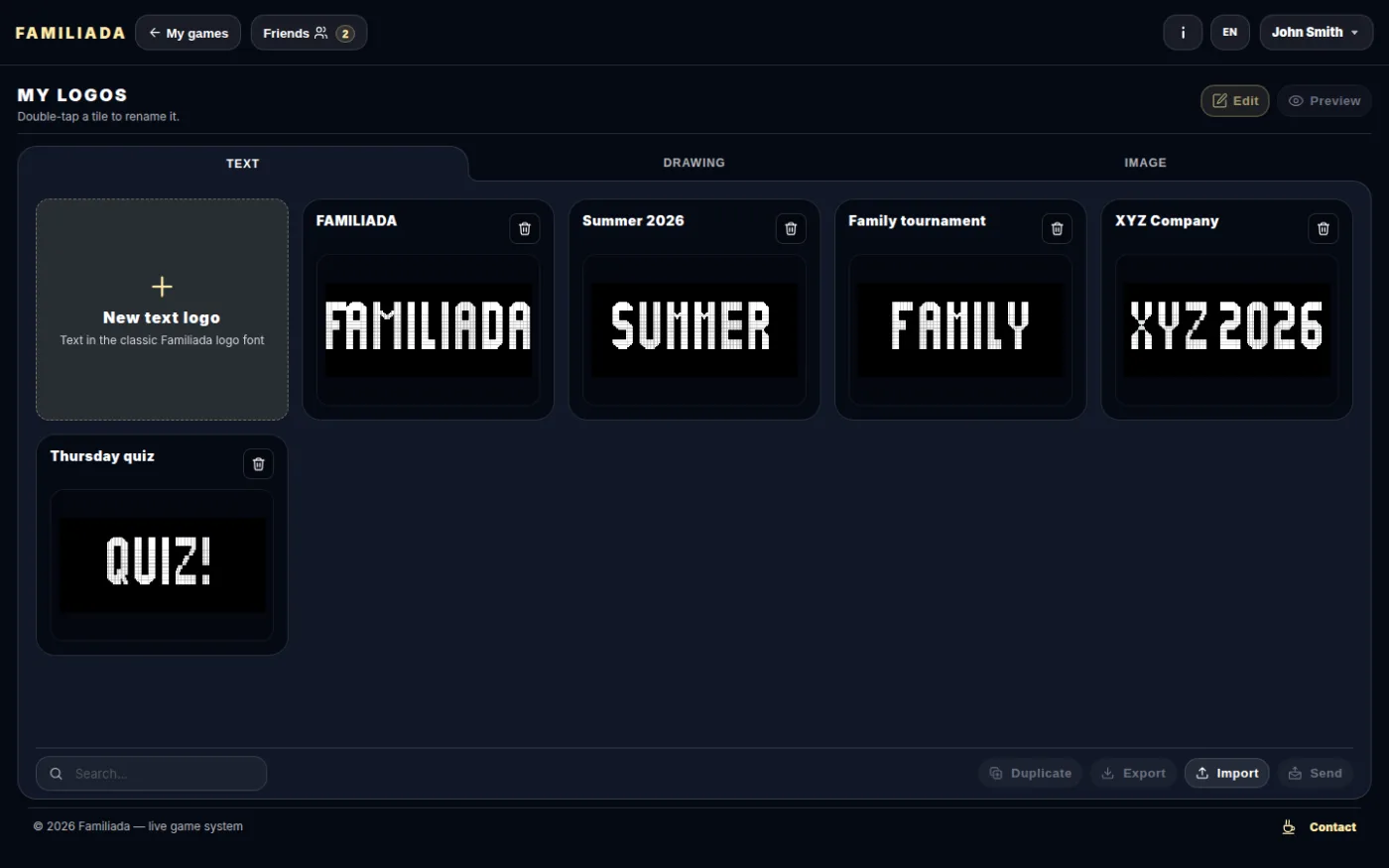Click the Duplicate button
Image resolution: width=1389 pixels, height=868 pixels.
pyautogui.click(x=1030, y=774)
